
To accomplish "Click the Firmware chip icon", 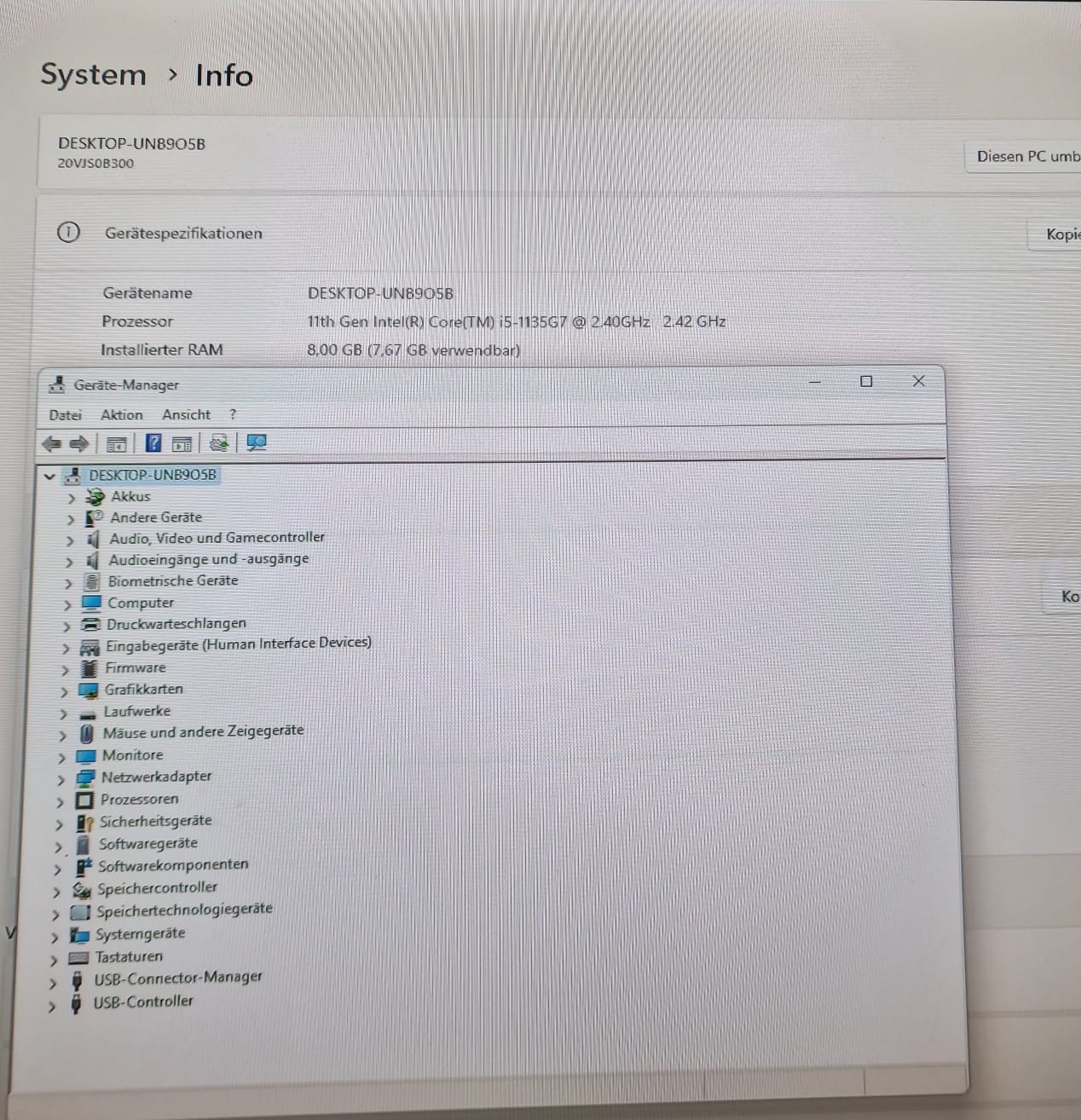I will coord(89,668).
